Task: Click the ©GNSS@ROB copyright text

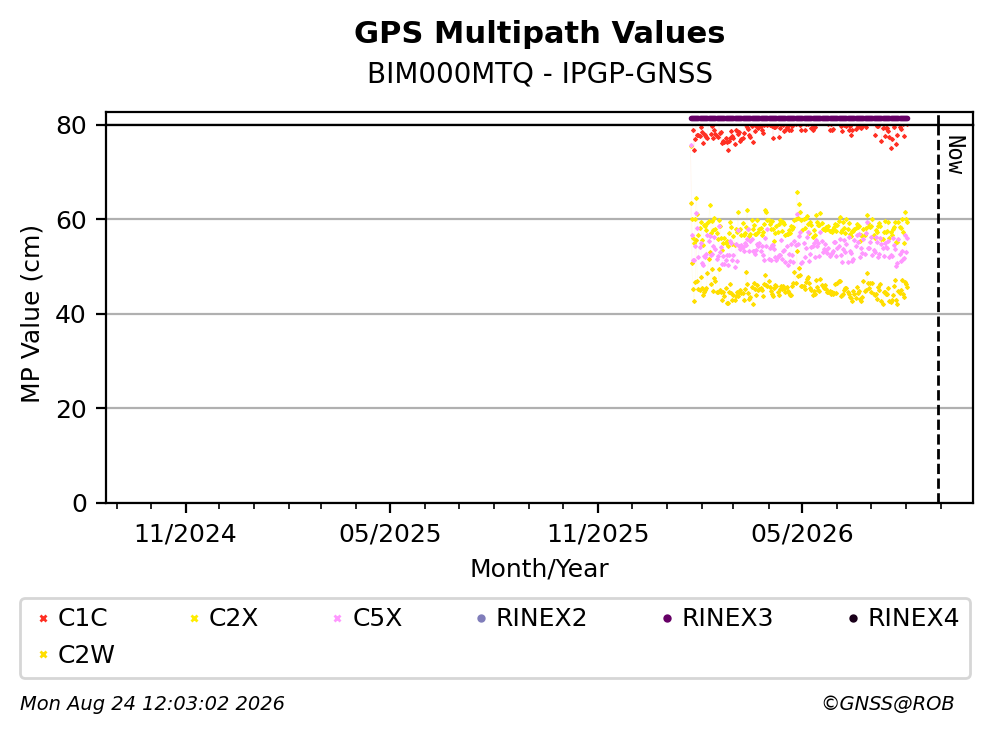Action: 888,704
